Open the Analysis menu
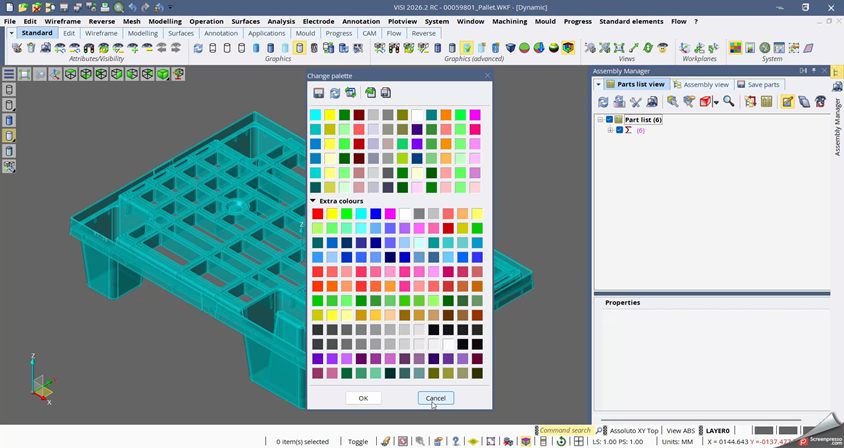 [x=281, y=22]
